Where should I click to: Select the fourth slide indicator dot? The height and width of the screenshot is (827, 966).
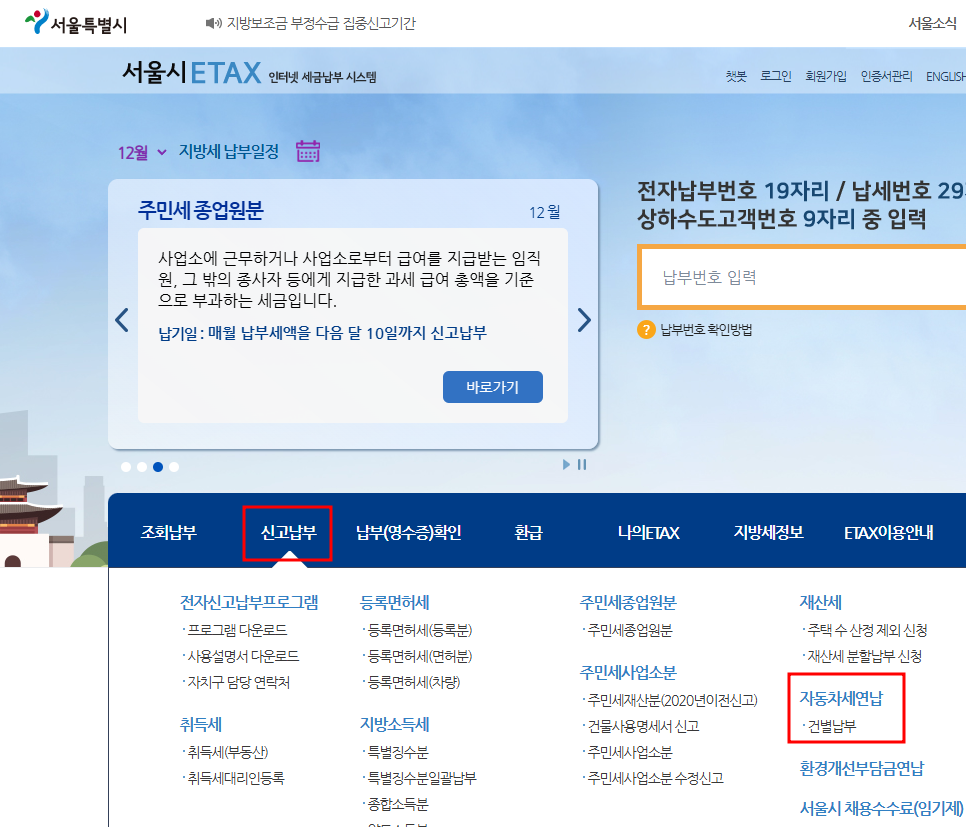[174, 467]
